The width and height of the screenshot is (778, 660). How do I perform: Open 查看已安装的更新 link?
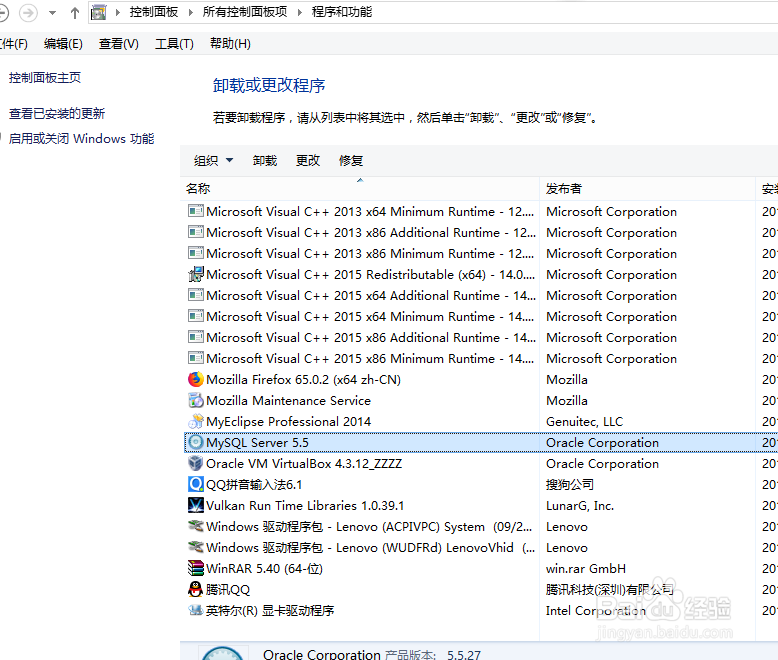click(x=57, y=114)
